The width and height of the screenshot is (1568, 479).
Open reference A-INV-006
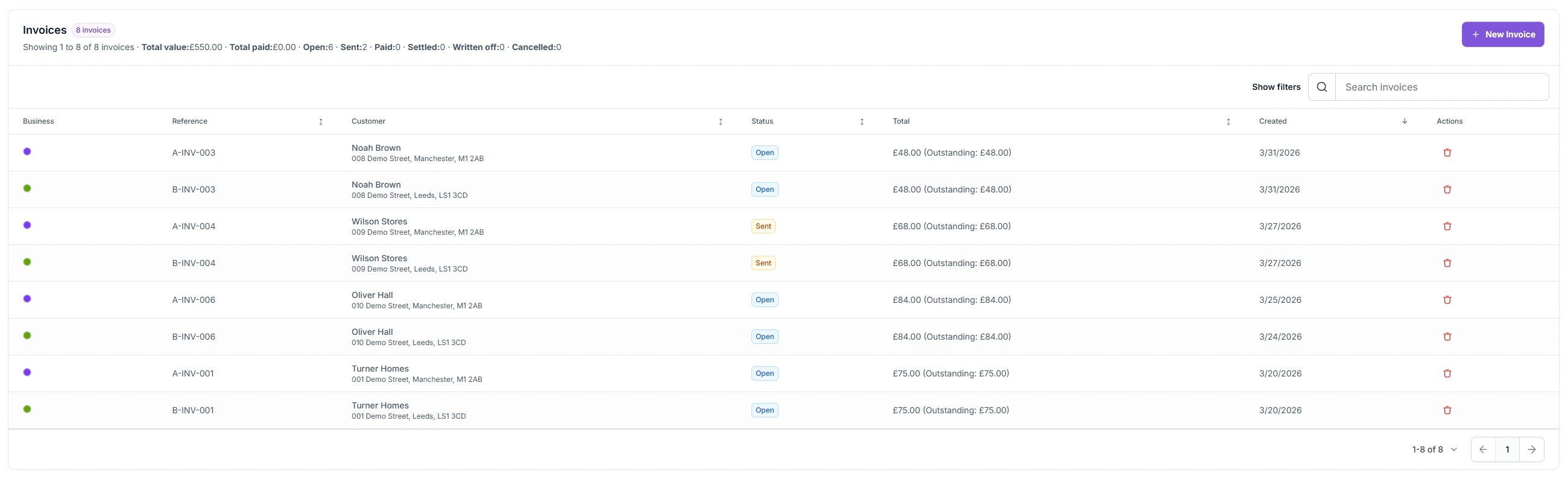(x=194, y=300)
